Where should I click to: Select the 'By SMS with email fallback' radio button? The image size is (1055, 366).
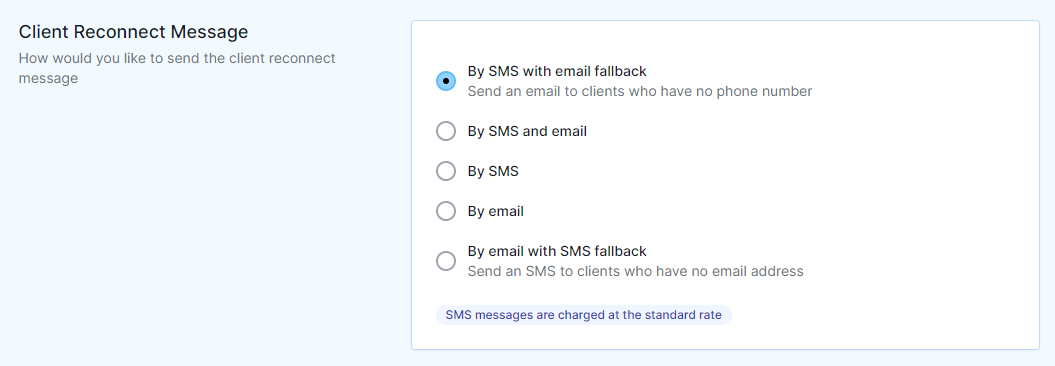[x=446, y=81]
